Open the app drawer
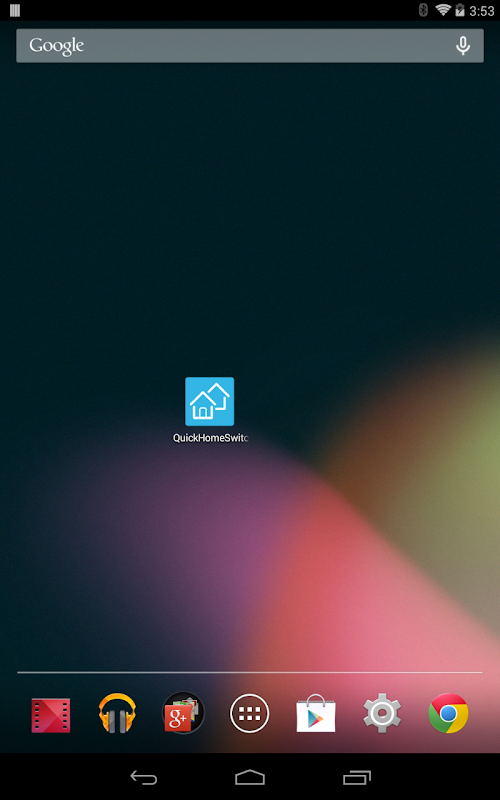Screen dimensions: 500x800 pyautogui.click(x=249, y=713)
